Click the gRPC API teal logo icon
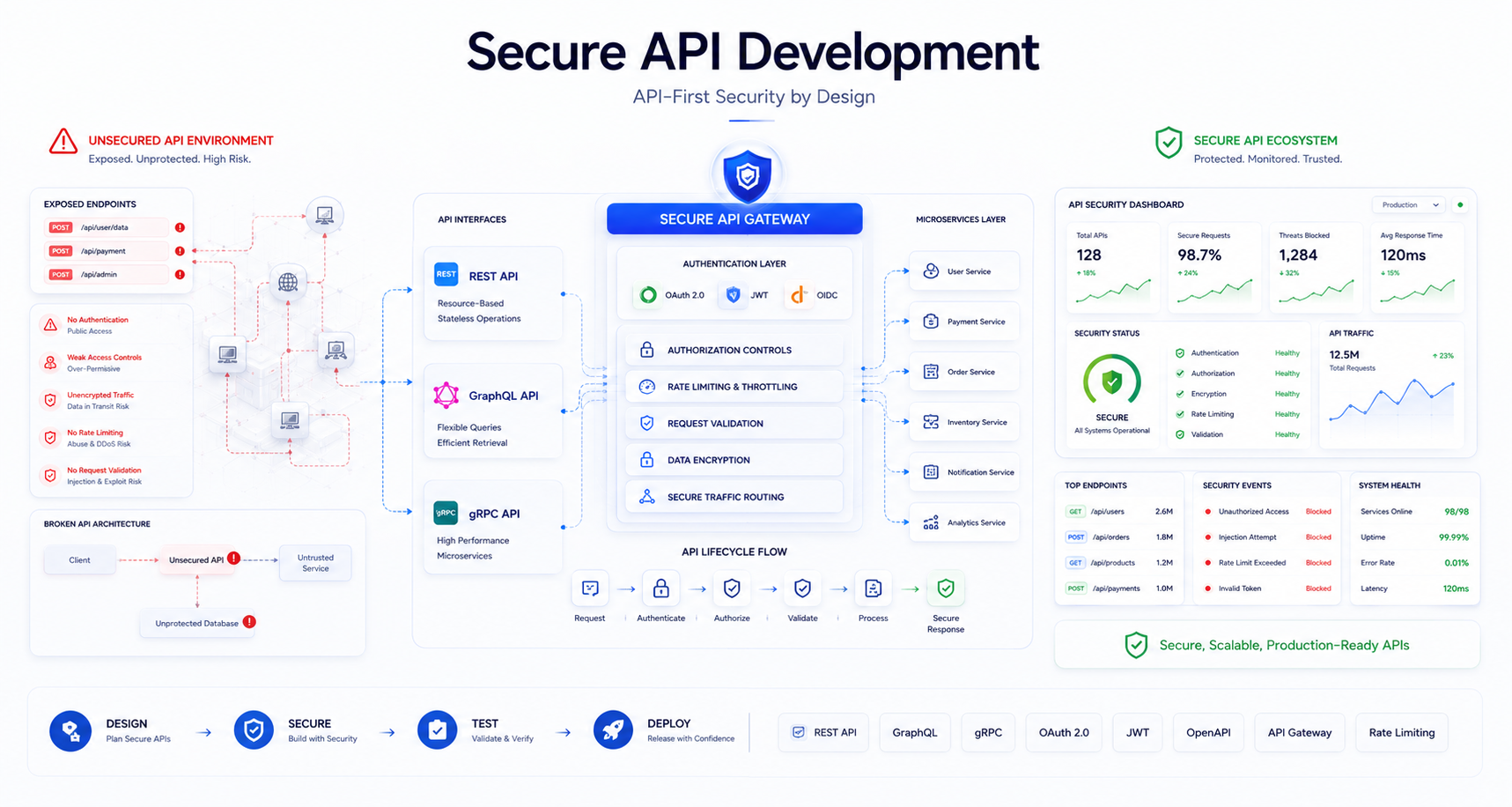Viewport: 1512px width, 807px height. point(446,512)
